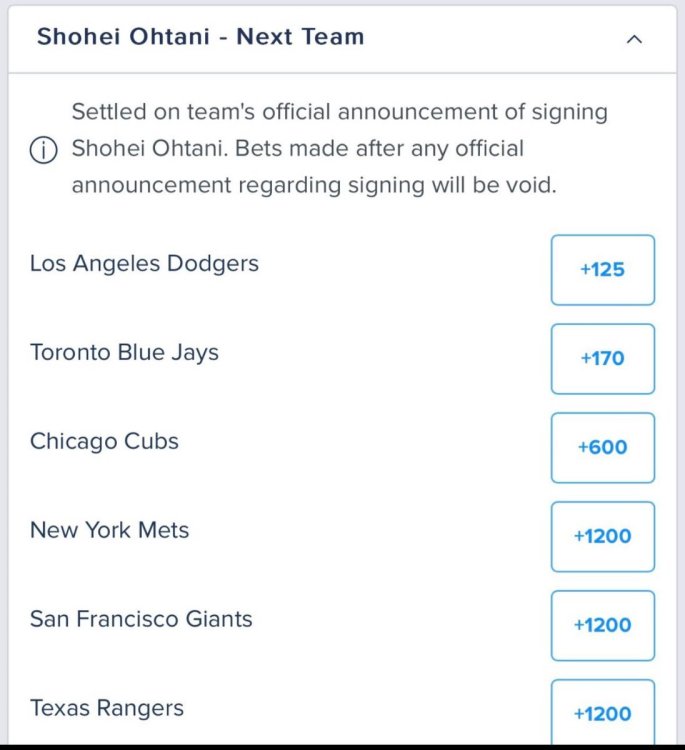Viewport: 685px width, 750px height.
Task: Click the San Francisco Giants label
Action: pos(141,620)
